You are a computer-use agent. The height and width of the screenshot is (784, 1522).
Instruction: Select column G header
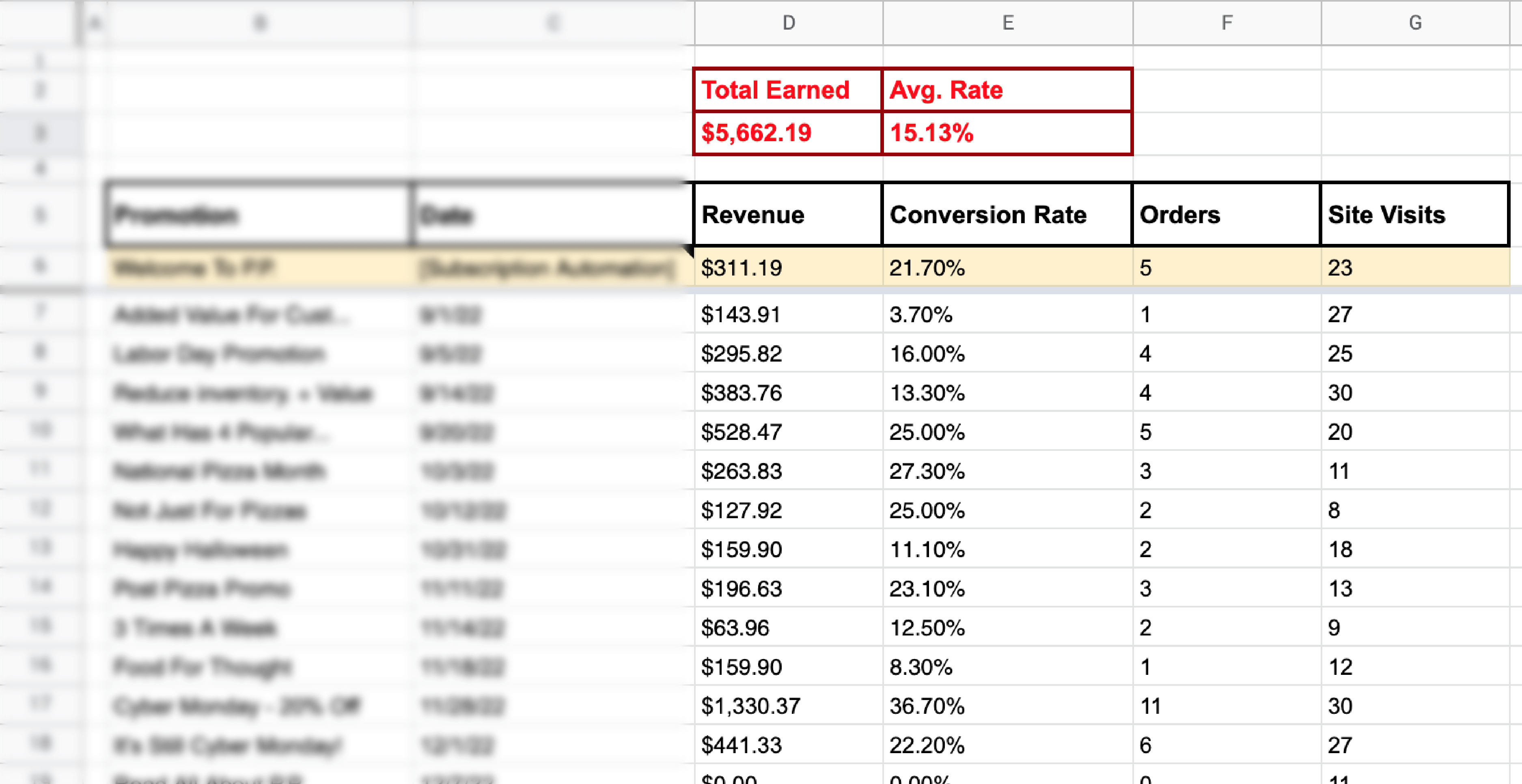(1415, 23)
